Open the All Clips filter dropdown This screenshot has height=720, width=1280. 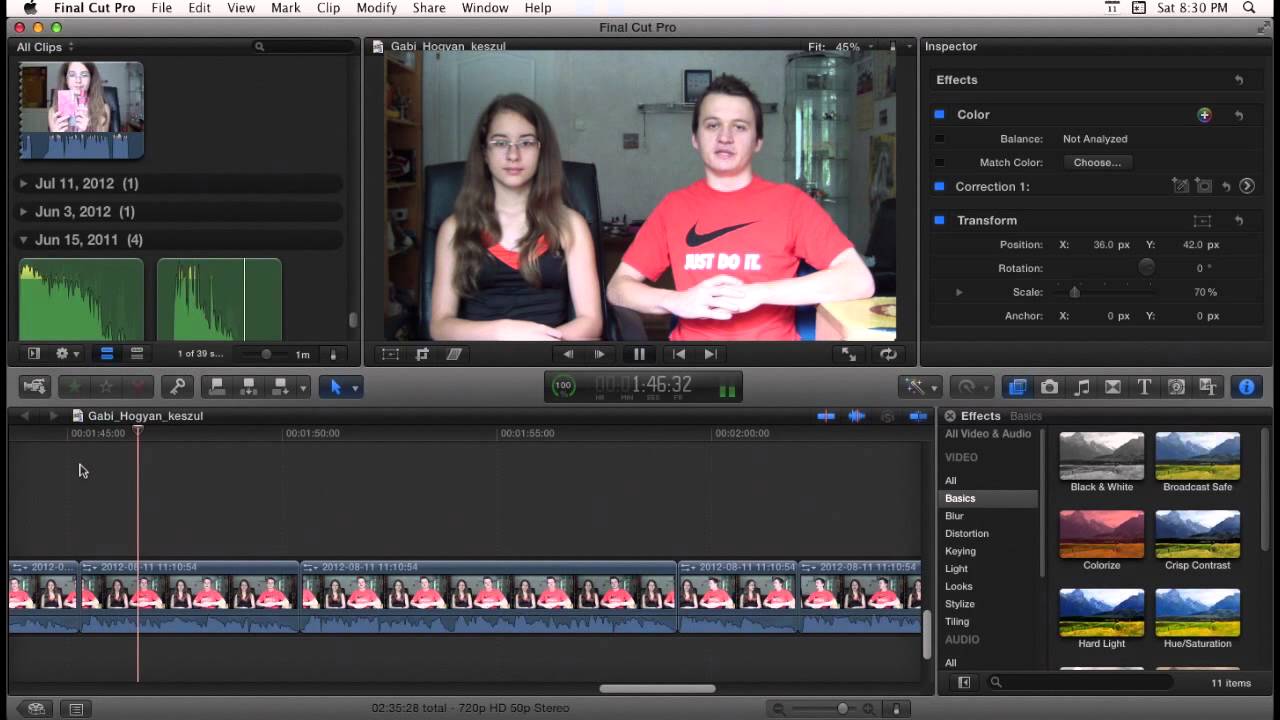point(45,47)
